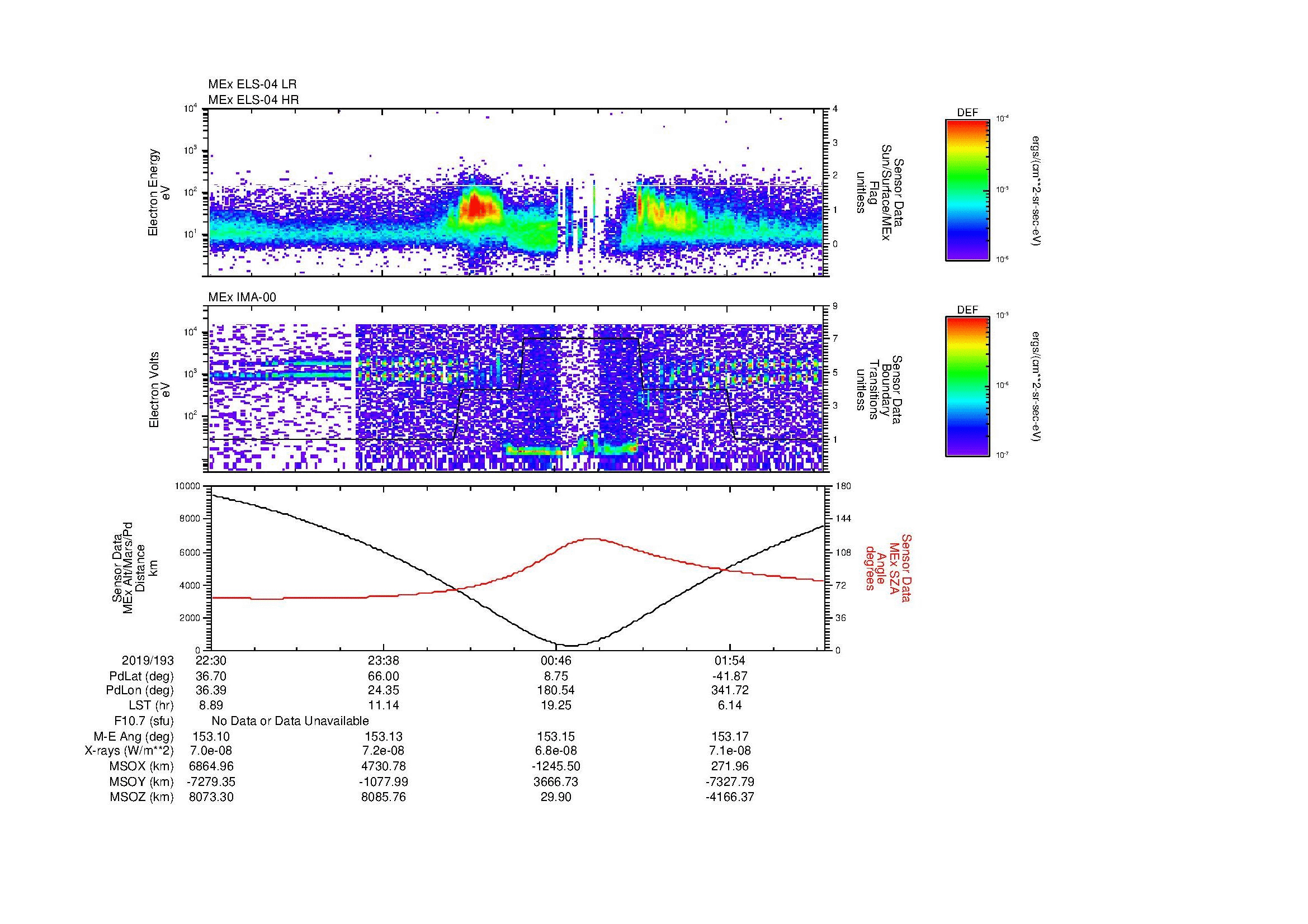Click the 'F10.7 (sfu)' row label

(144, 721)
